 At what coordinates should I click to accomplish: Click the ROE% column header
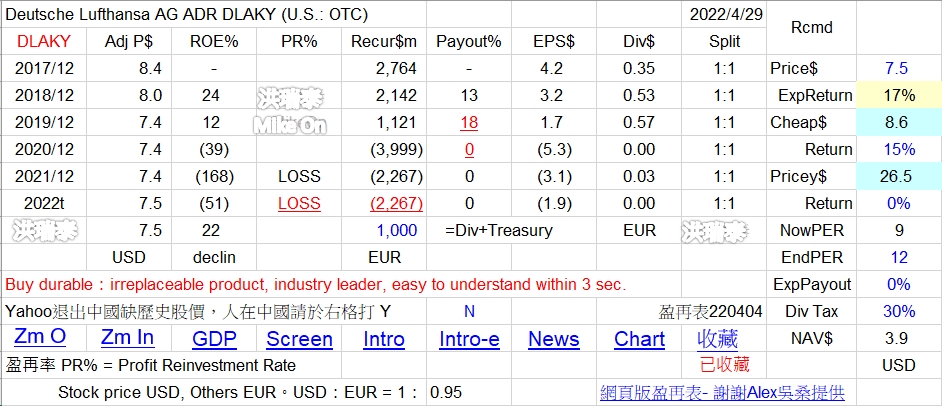[214, 41]
